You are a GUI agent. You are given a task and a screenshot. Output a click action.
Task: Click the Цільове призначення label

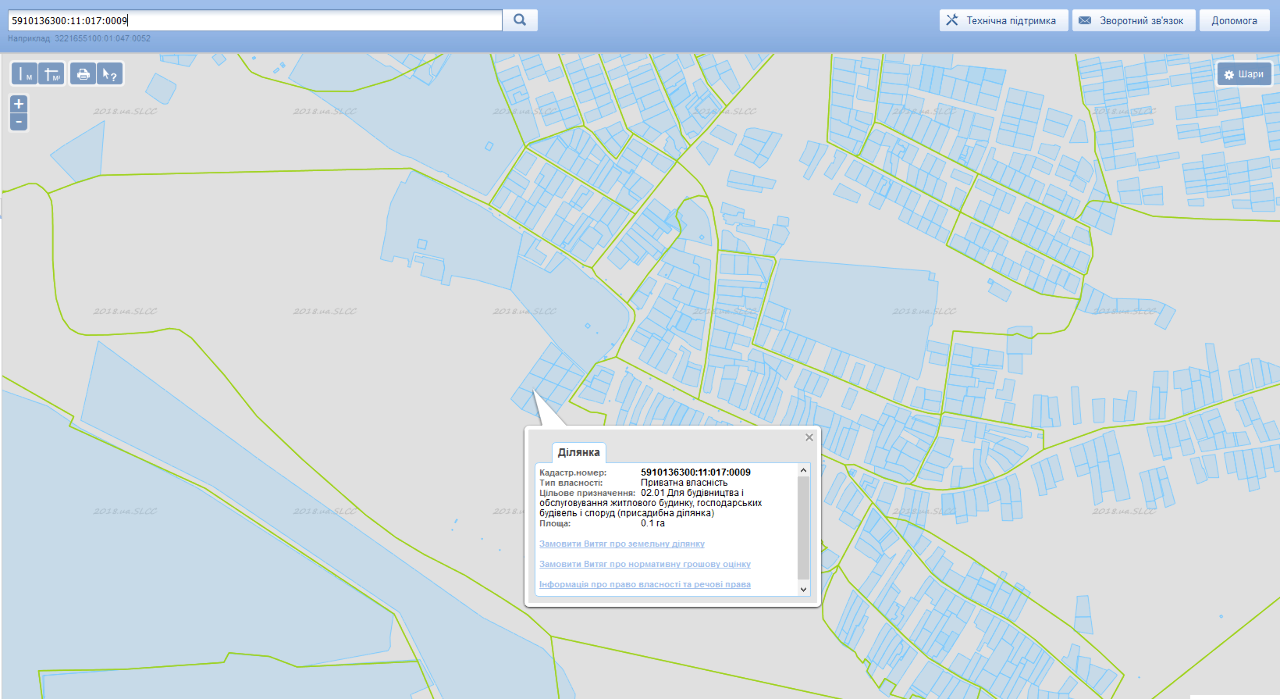(588, 492)
